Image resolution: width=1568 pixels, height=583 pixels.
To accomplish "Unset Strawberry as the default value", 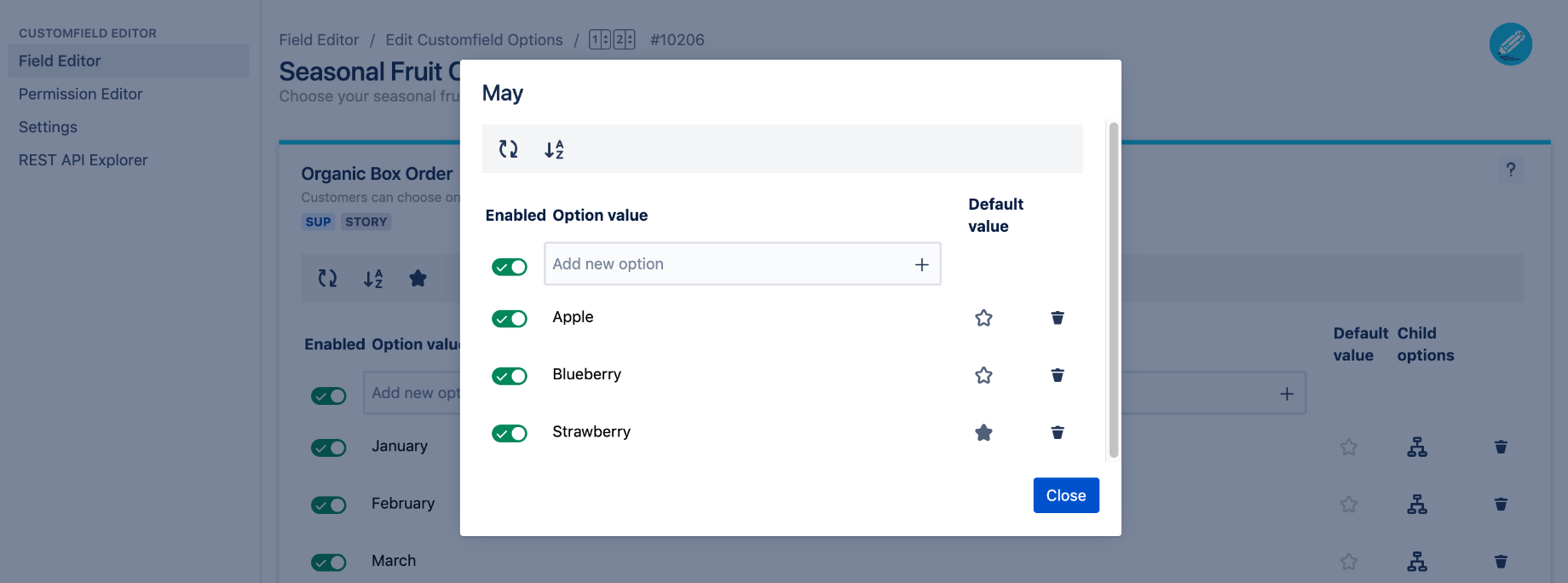I will coord(983,432).
